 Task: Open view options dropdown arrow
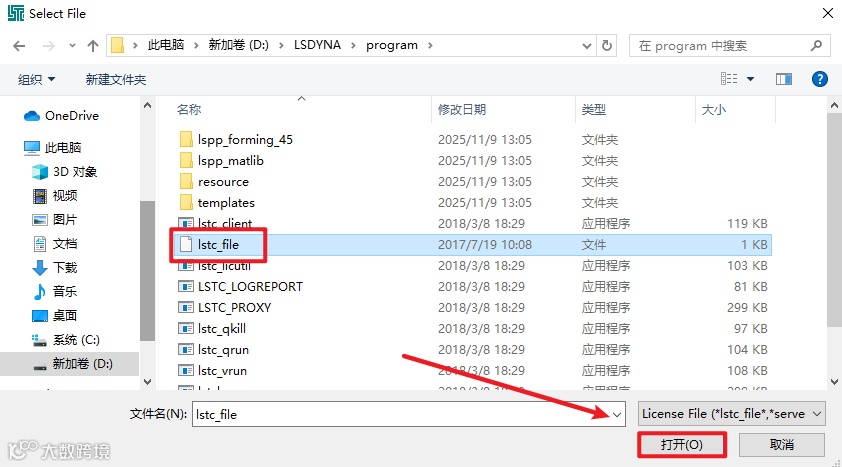click(x=751, y=79)
